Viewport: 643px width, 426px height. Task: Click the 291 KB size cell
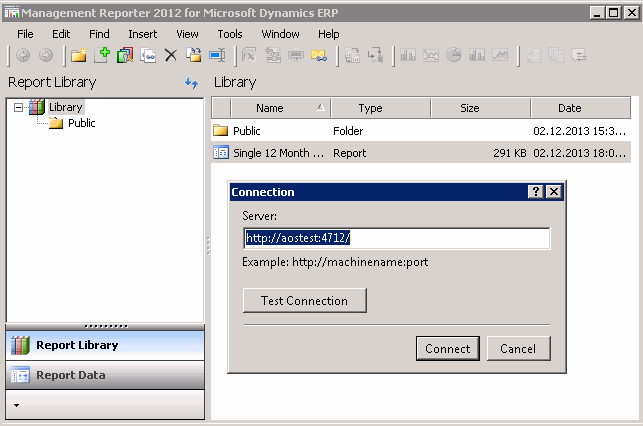[510, 153]
